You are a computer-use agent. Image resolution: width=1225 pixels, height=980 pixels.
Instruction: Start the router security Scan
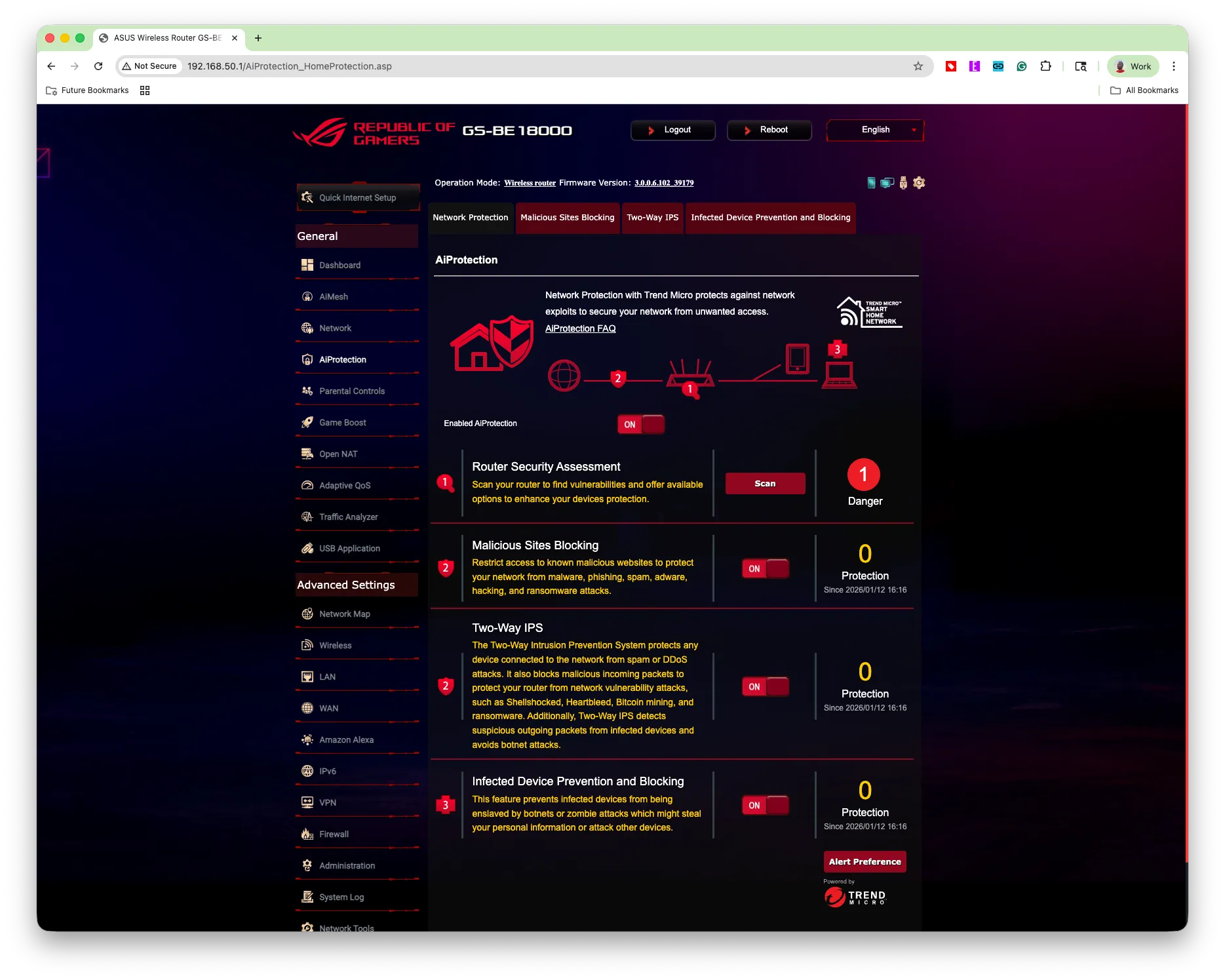click(765, 483)
